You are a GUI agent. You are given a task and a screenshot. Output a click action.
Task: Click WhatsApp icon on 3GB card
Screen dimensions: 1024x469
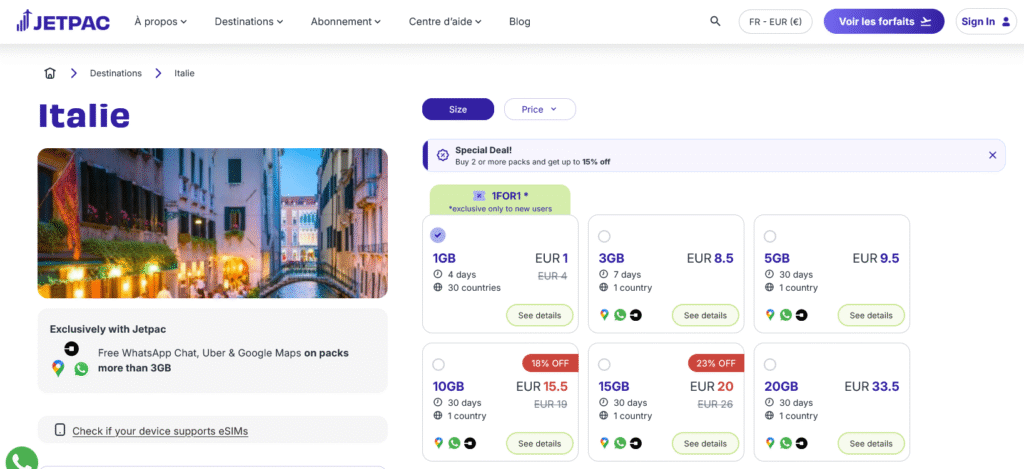click(620, 315)
